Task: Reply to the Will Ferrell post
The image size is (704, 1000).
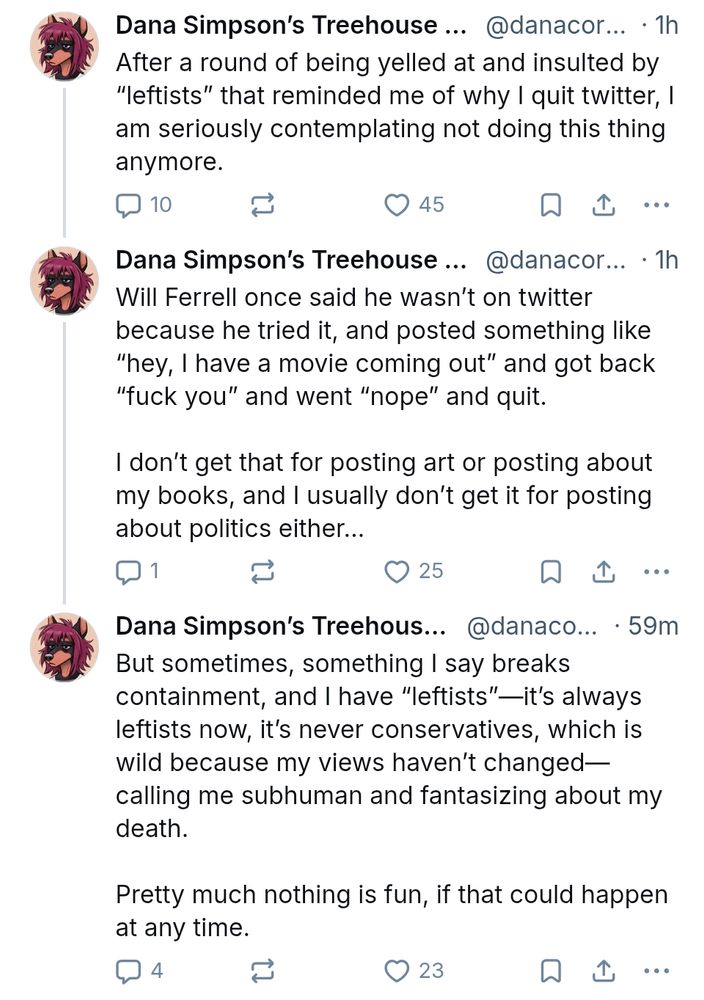Action: tap(129, 571)
